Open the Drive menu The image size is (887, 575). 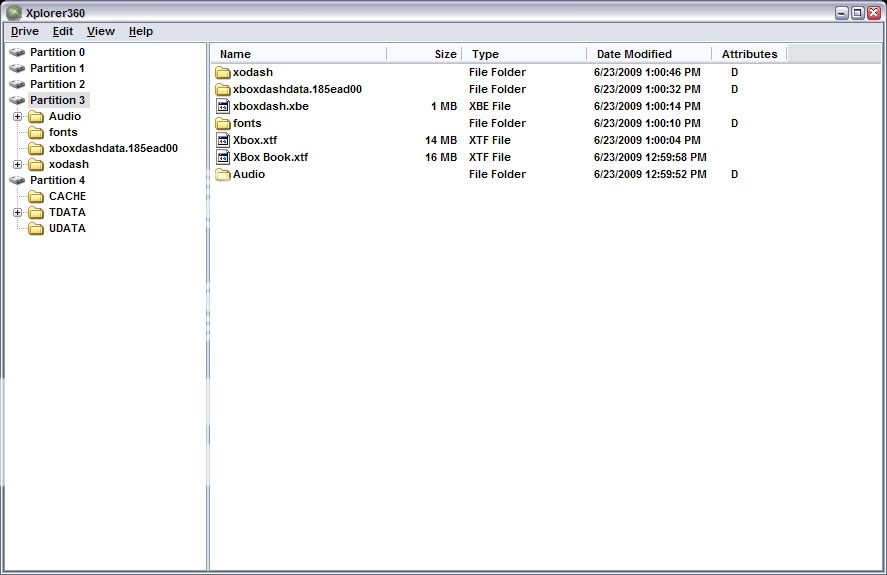[x=25, y=31]
